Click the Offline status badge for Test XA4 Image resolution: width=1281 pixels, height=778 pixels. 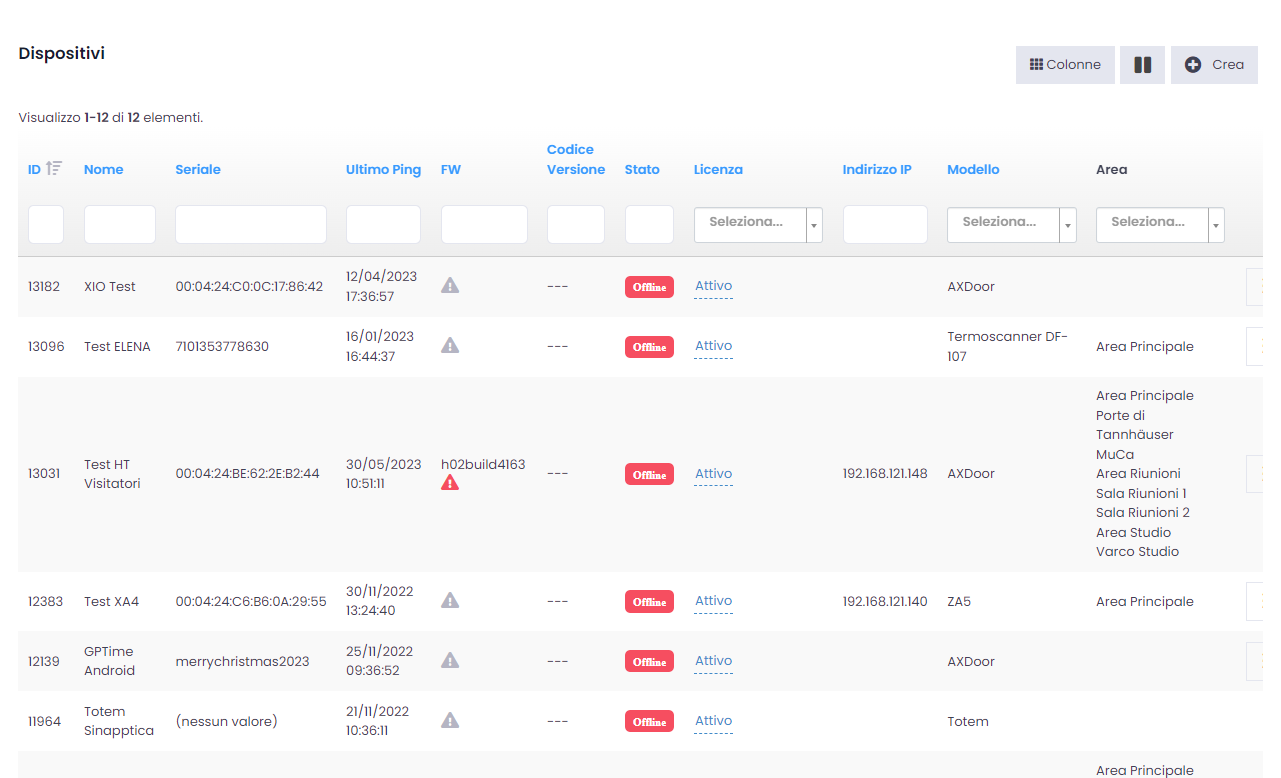coord(649,602)
